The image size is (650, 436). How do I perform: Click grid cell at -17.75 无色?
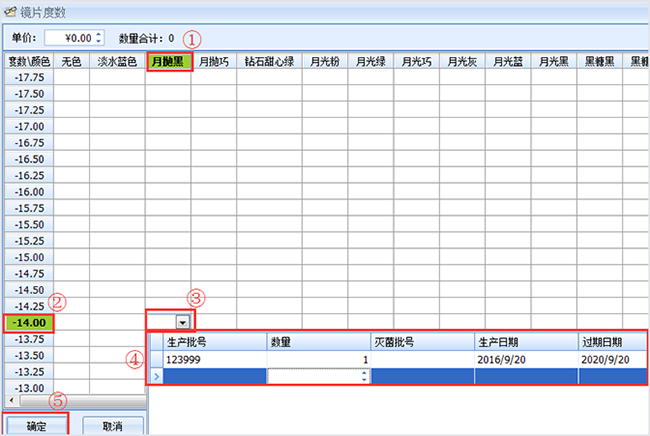coord(71,78)
